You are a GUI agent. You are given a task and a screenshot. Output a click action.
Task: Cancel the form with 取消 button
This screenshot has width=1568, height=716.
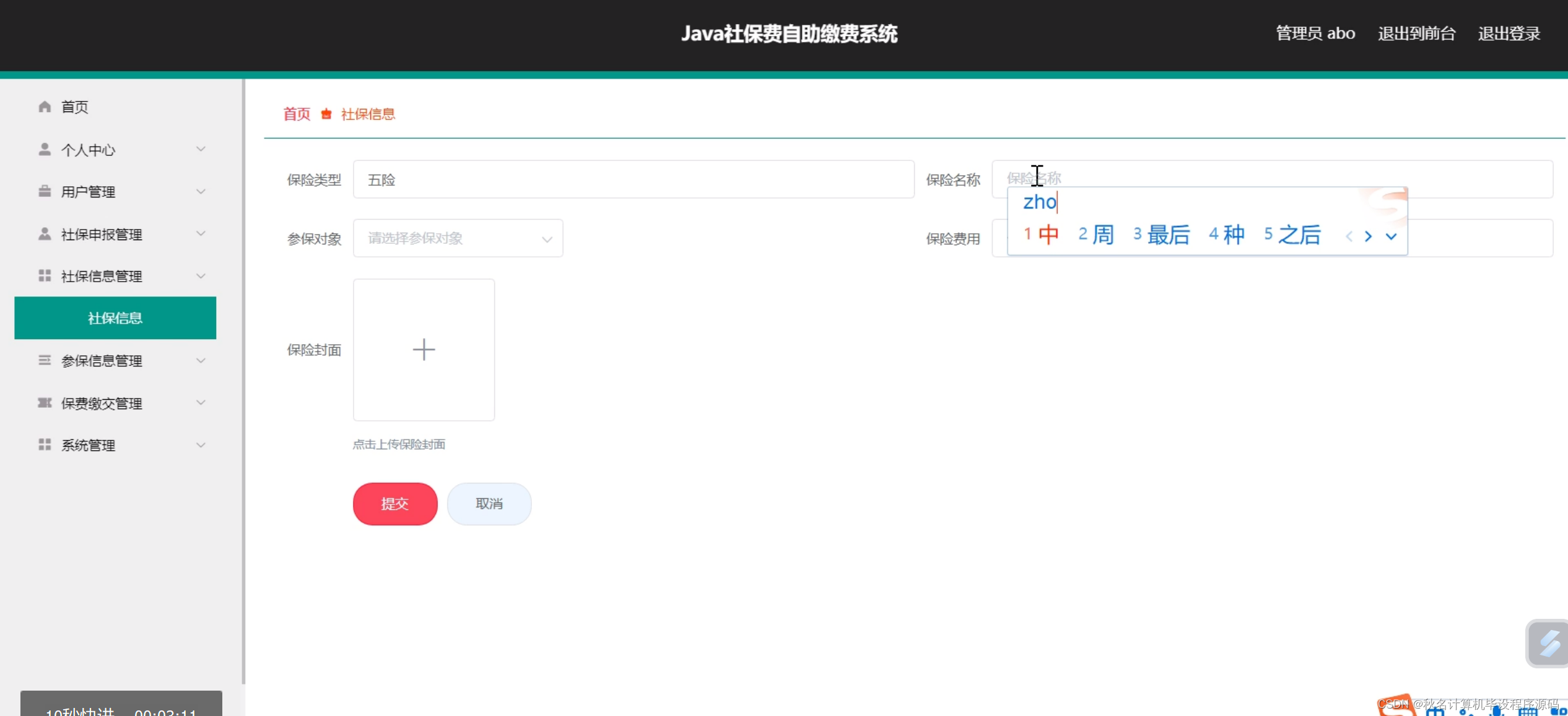pyautogui.click(x=489, y=503)
